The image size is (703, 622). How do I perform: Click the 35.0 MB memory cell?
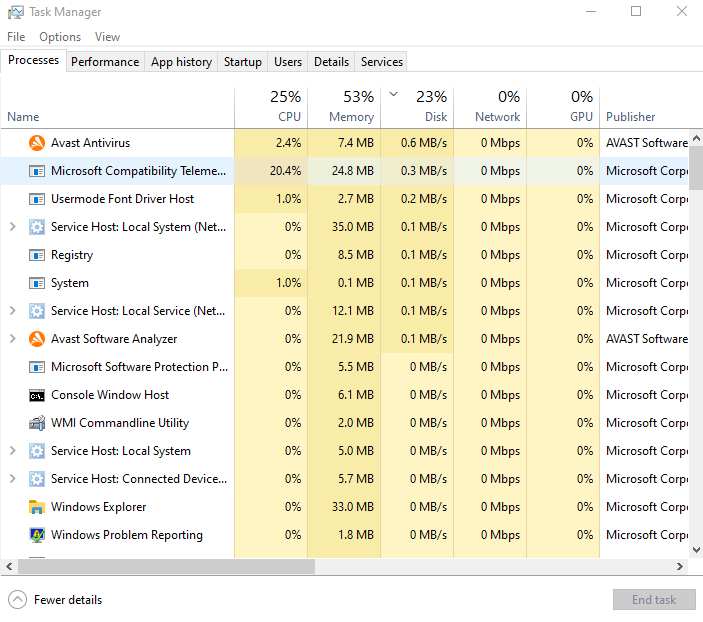[x=344, y=227]
